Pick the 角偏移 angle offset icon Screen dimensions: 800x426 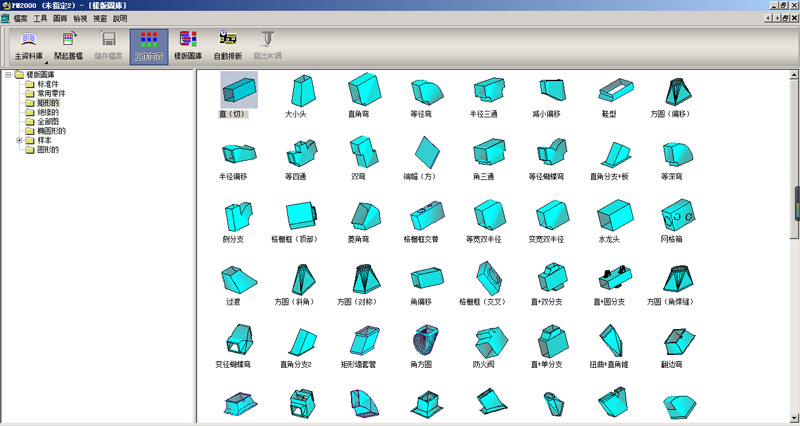pyautogui.click(x=428, y=279)
